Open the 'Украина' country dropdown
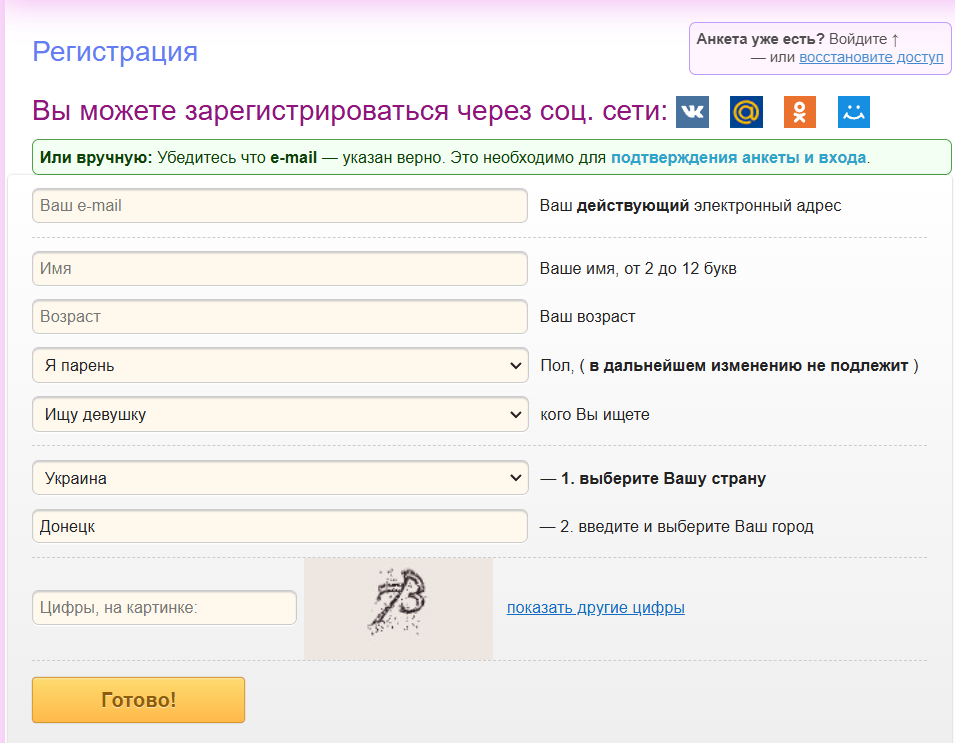Viewport: 955px width, 743px height. click(x=279, y=478)
